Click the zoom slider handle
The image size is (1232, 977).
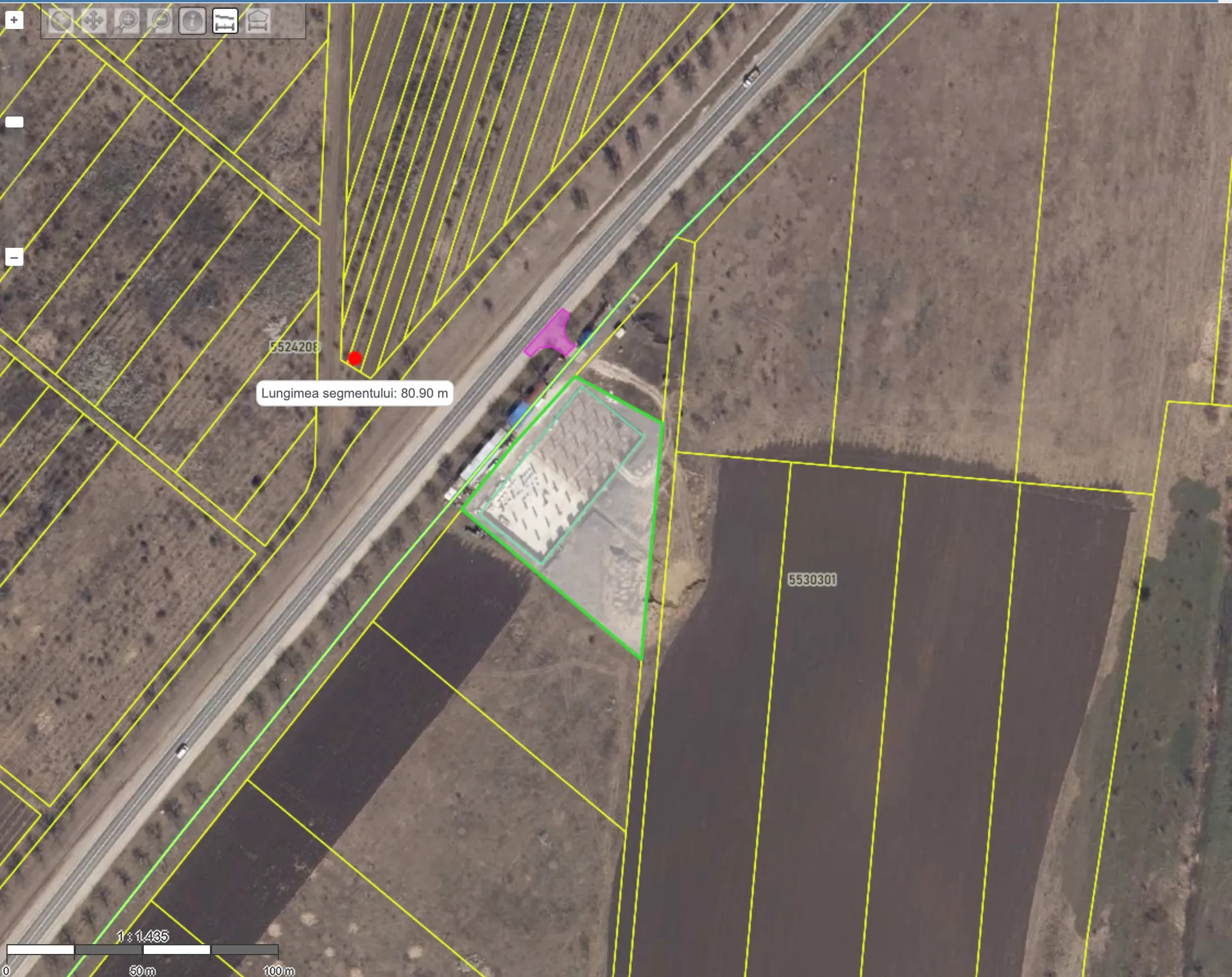(x=14, y=122)
